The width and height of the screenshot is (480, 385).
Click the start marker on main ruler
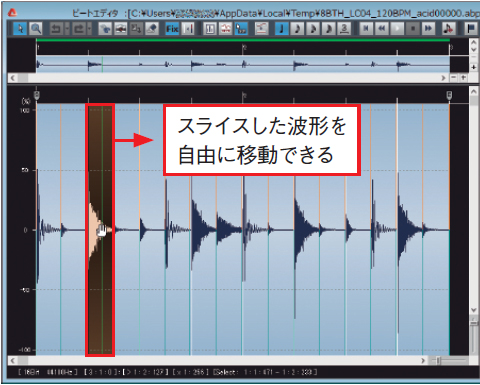[x=37, y=95]
